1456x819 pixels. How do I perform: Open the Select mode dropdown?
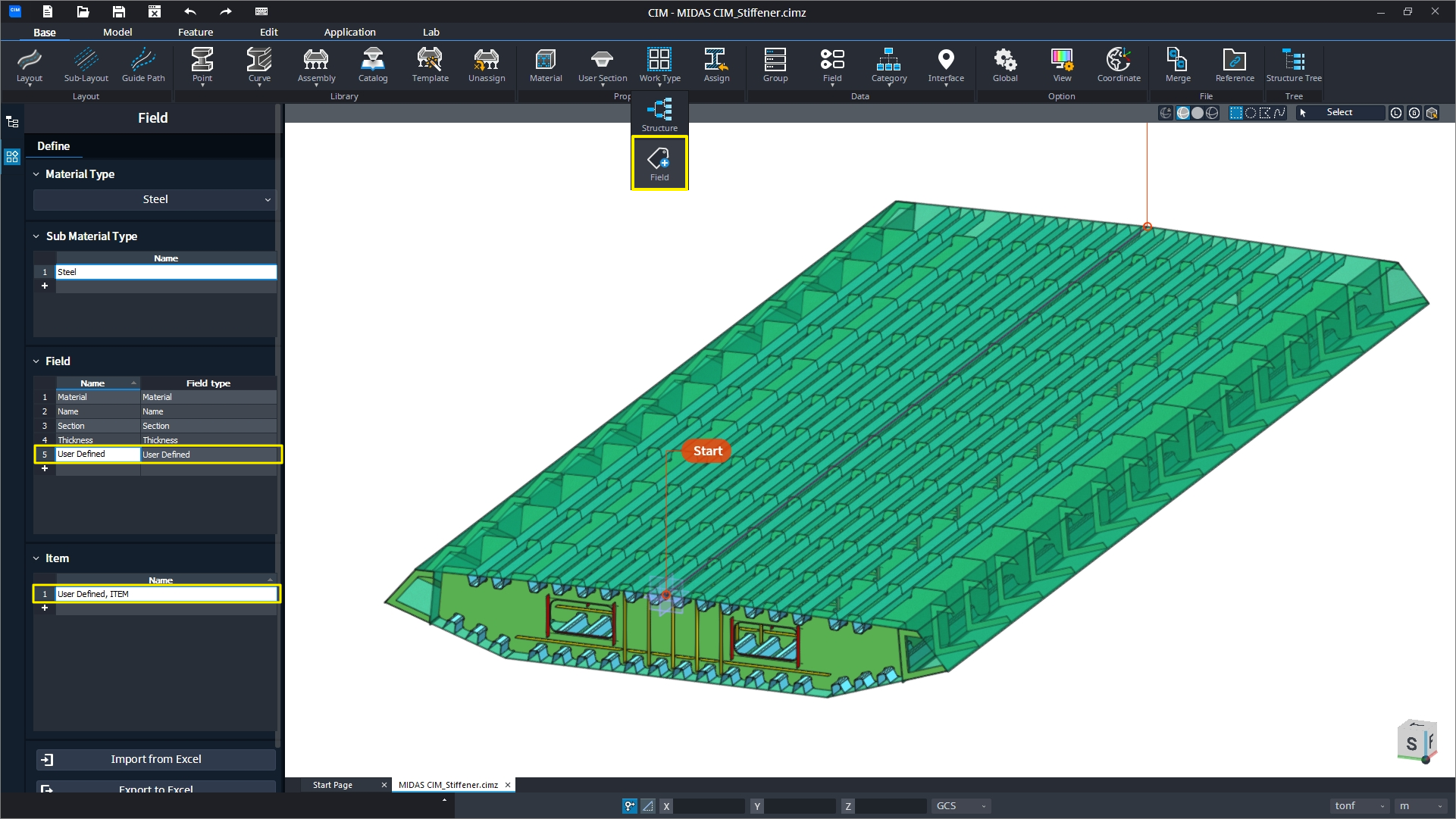[1340, 113]
